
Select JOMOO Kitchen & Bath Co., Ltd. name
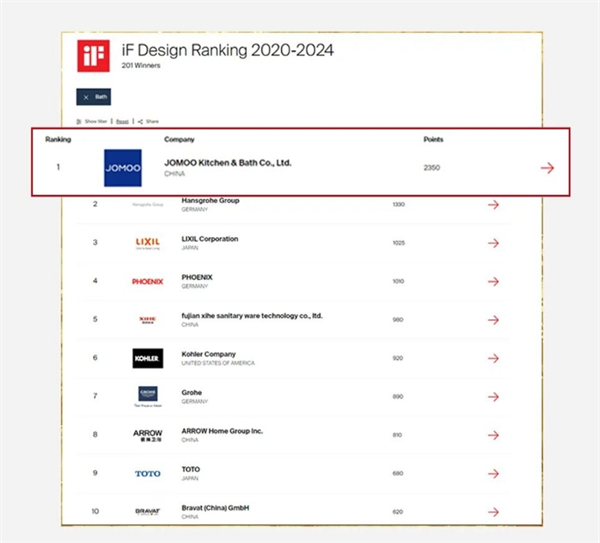[x=228, y=163]
